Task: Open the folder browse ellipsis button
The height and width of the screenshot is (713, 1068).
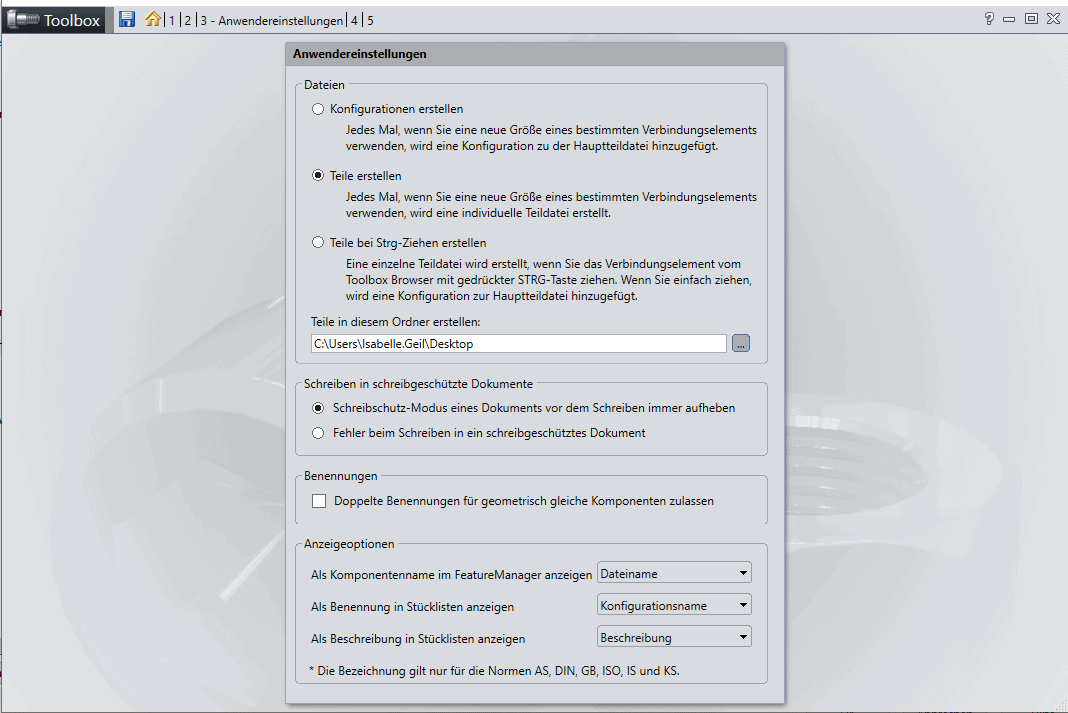Action: (741, 343)
